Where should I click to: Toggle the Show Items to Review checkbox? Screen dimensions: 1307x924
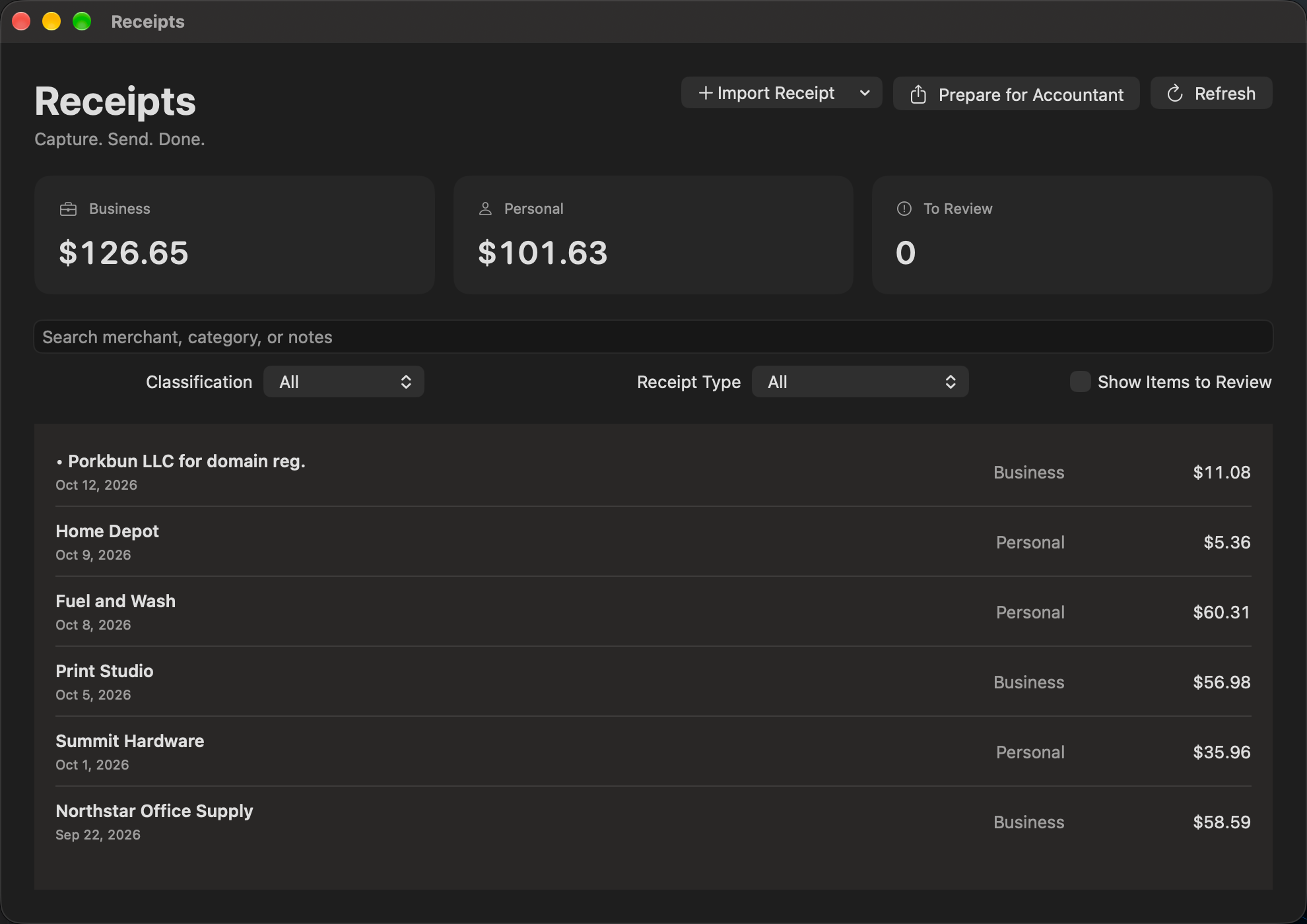point(1080,381)
